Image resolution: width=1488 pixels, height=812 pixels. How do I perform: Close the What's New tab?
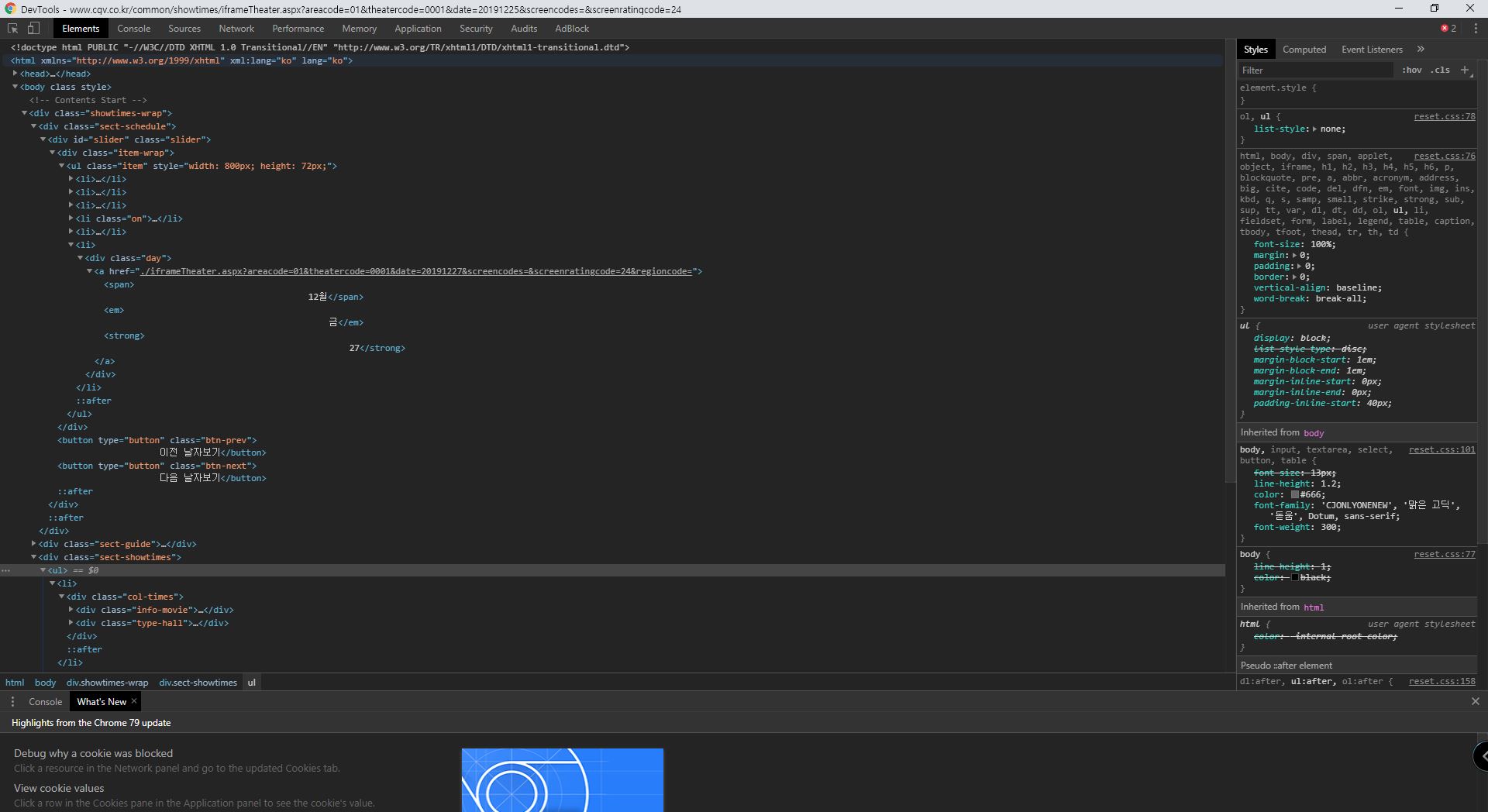click(x=134, y=700)
